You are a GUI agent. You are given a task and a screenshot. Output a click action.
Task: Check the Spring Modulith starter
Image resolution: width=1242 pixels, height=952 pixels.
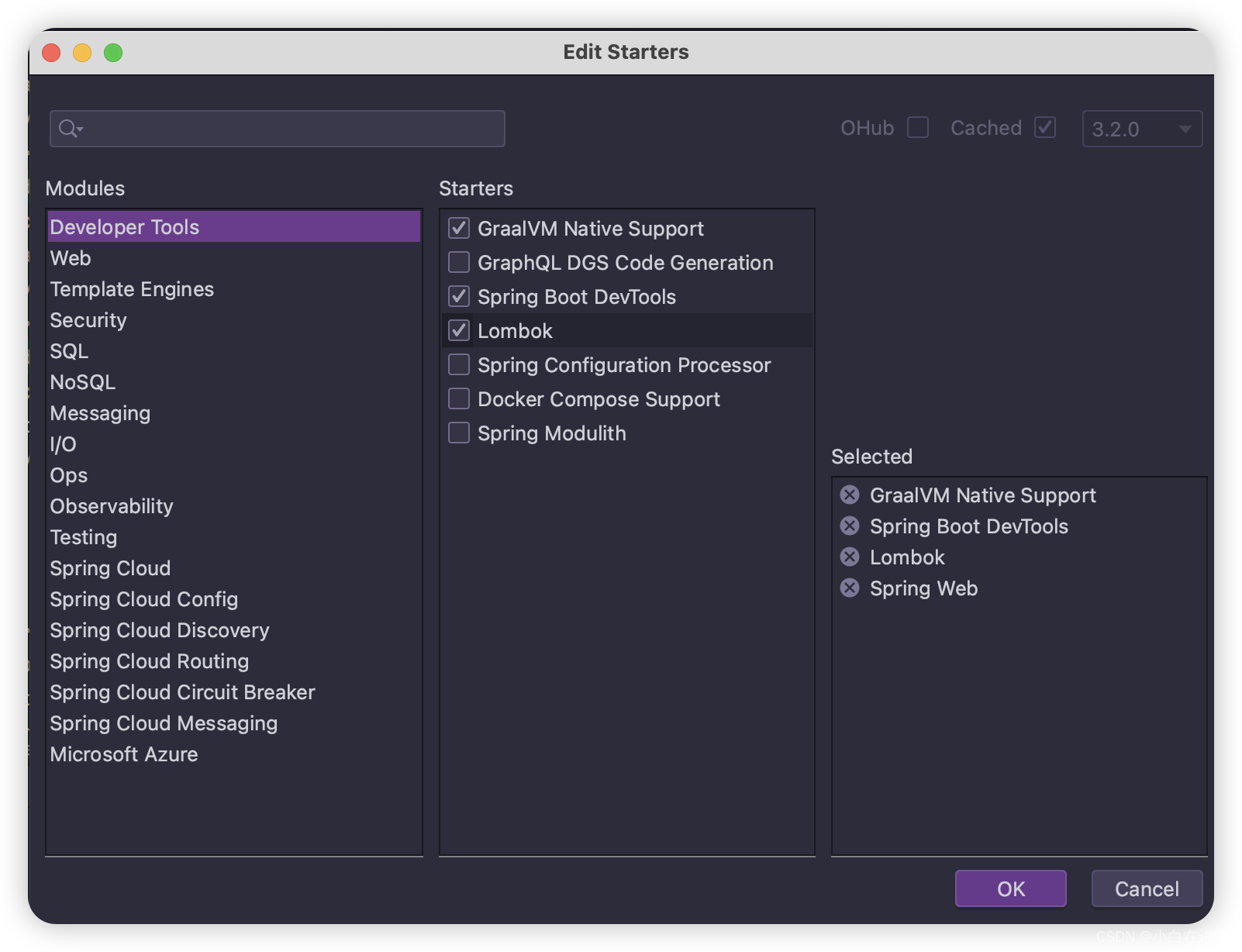point(459,433)
